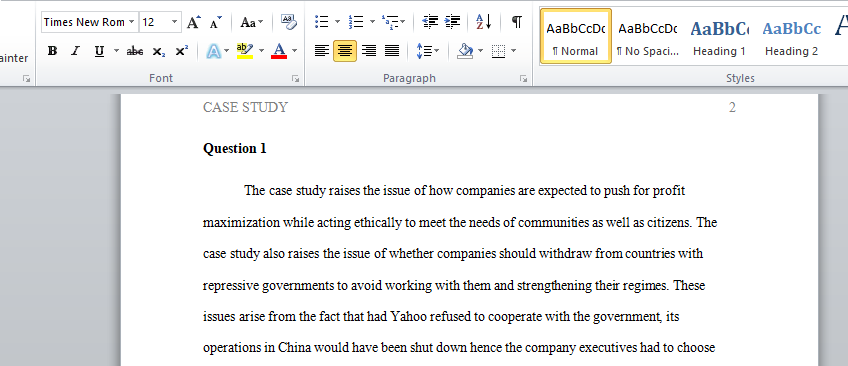Image resolution: width=848 pixels, height=366 pixels.
Task: Apply the red font color swatch
Action: pos(279,51)
